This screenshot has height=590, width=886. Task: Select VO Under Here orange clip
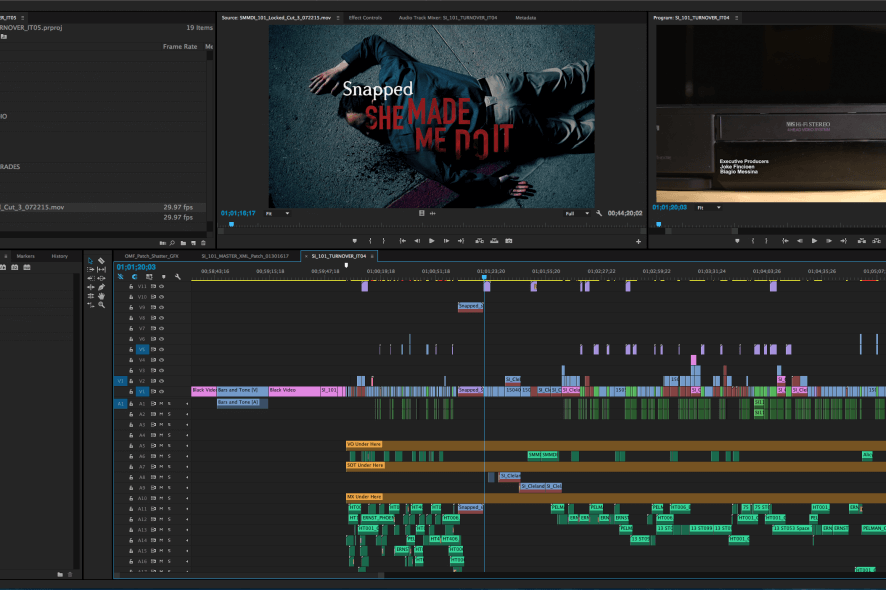click(x=616, y=445)
